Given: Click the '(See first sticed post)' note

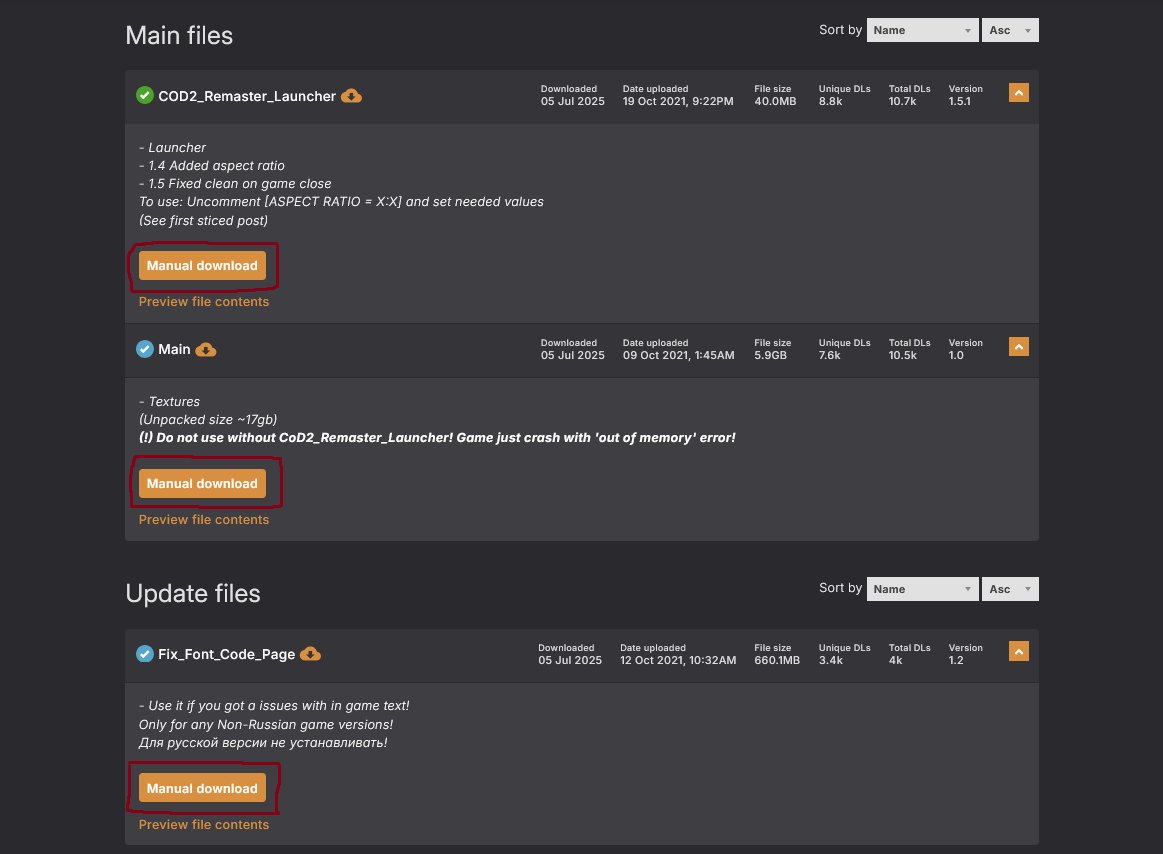Looking at the screenshot, I should coord(203,220).
